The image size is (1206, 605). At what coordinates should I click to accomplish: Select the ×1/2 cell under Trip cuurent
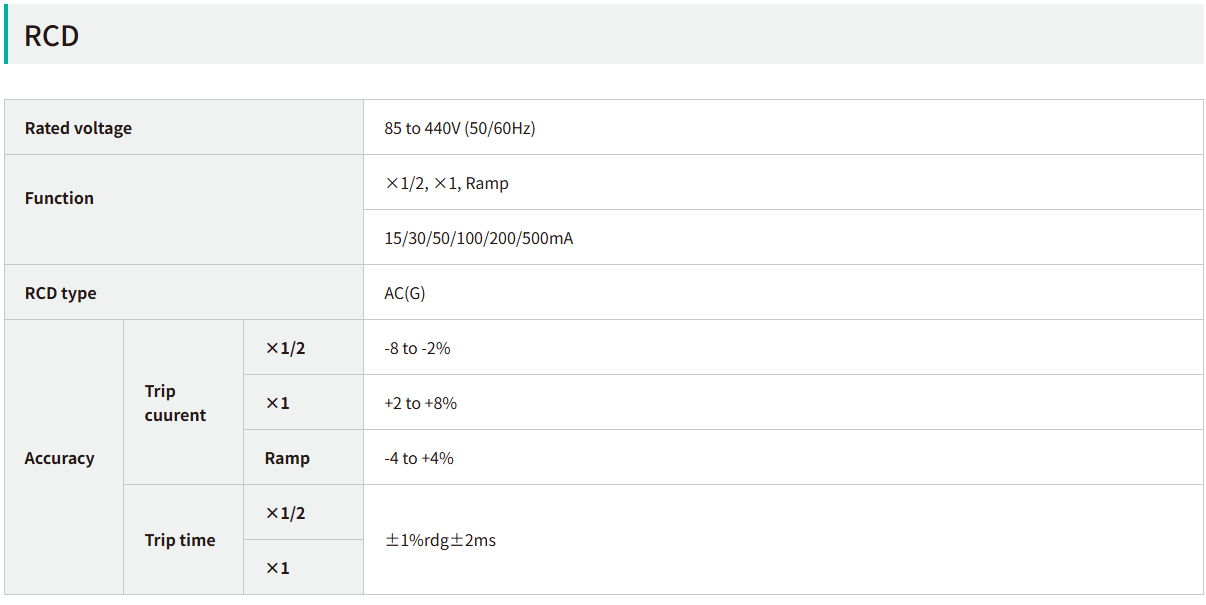[x=285, y=348]
